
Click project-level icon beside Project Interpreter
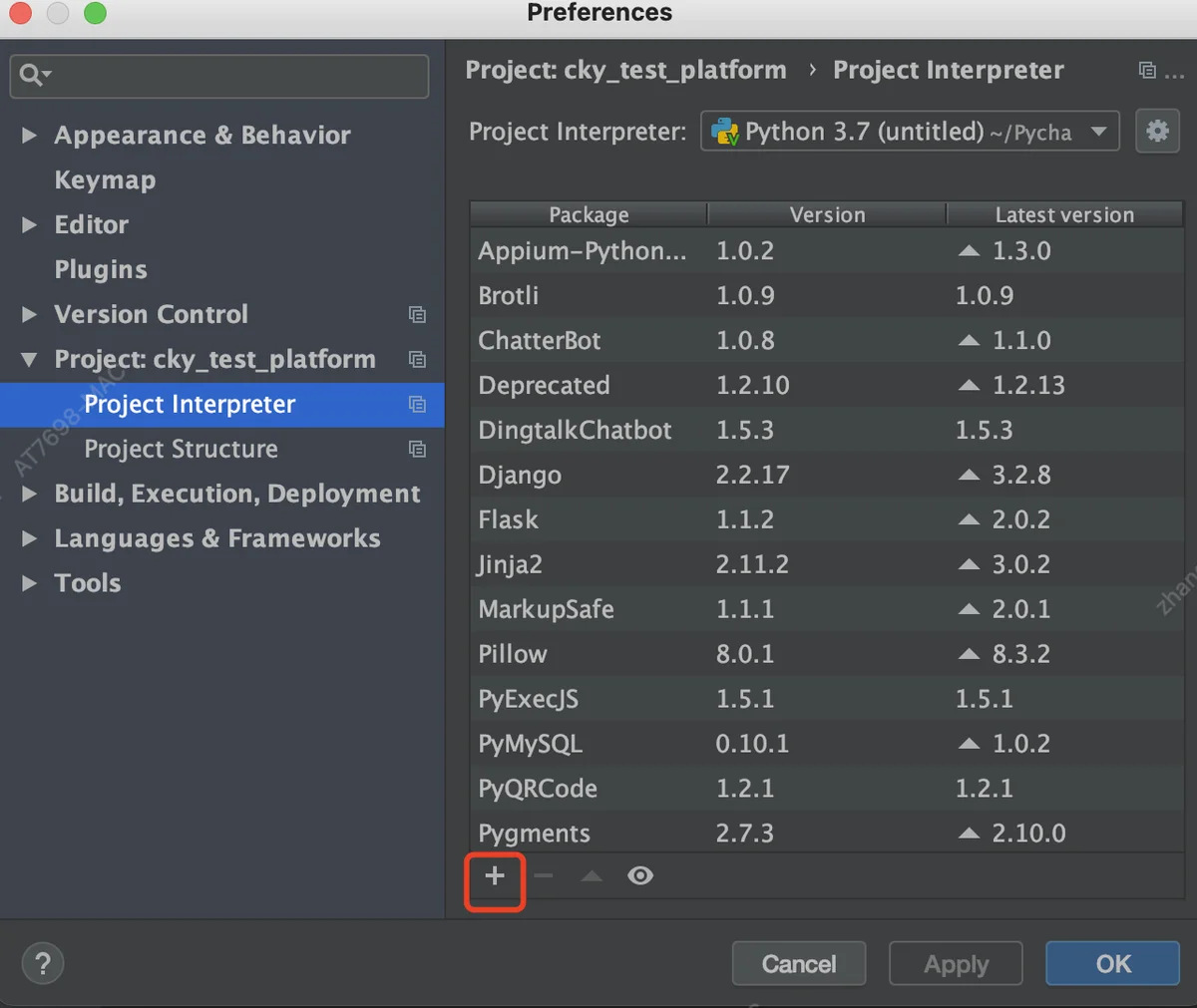pyautogui.click(x=417, y=405)
